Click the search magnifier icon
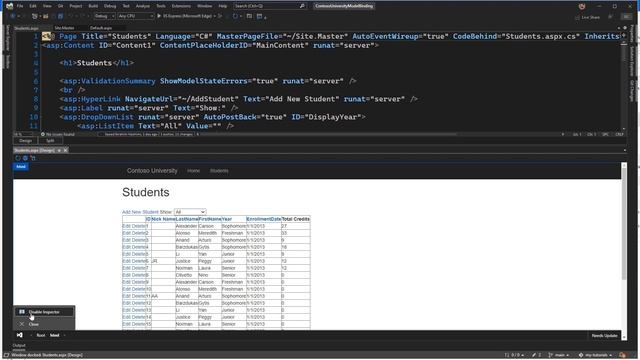This screenshot has height=360, width=640. pos(302,6)
